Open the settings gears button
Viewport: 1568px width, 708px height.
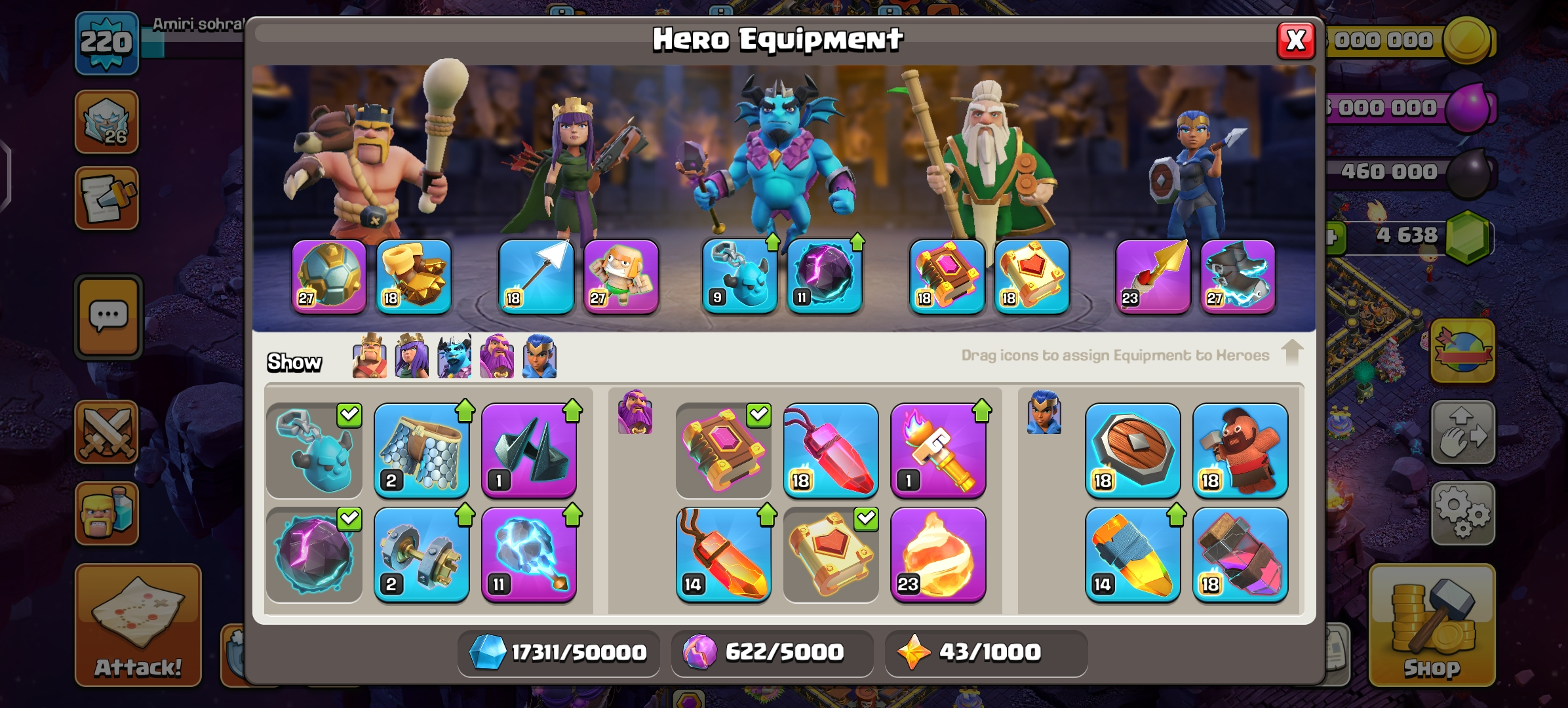1462,513
